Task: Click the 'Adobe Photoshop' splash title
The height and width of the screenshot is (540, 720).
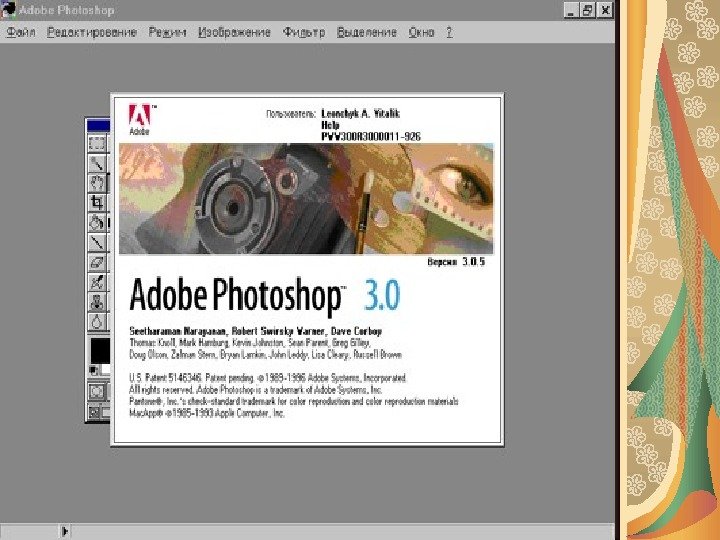Action: [x=236, y=296]
